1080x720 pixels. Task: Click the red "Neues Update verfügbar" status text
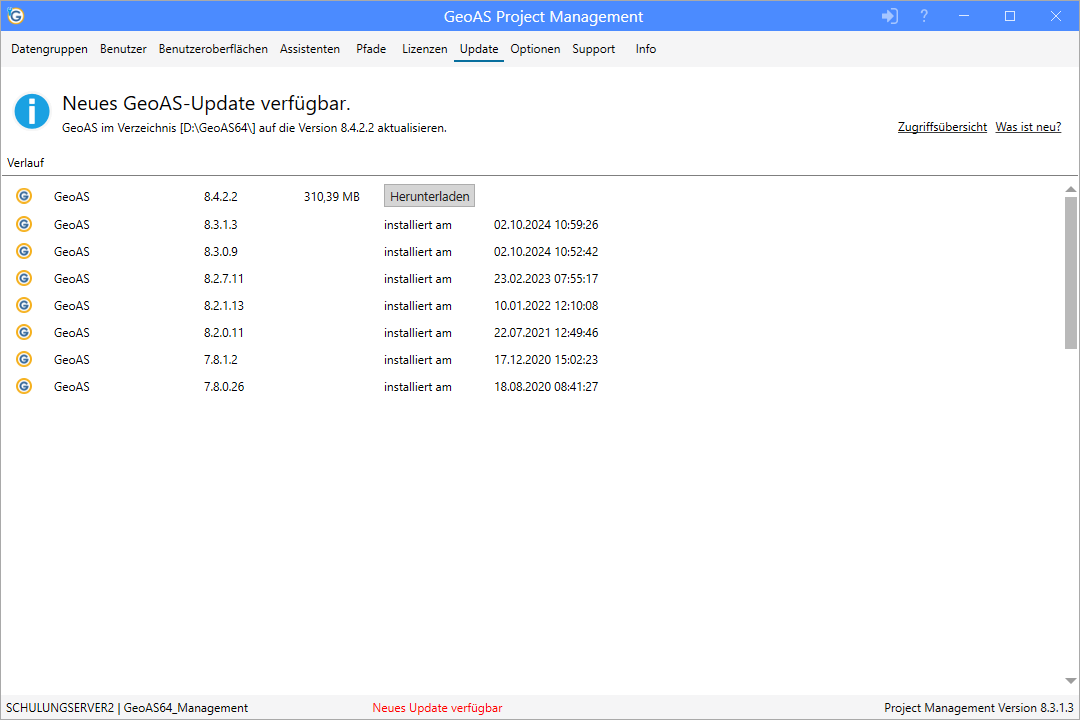(437, 708)
